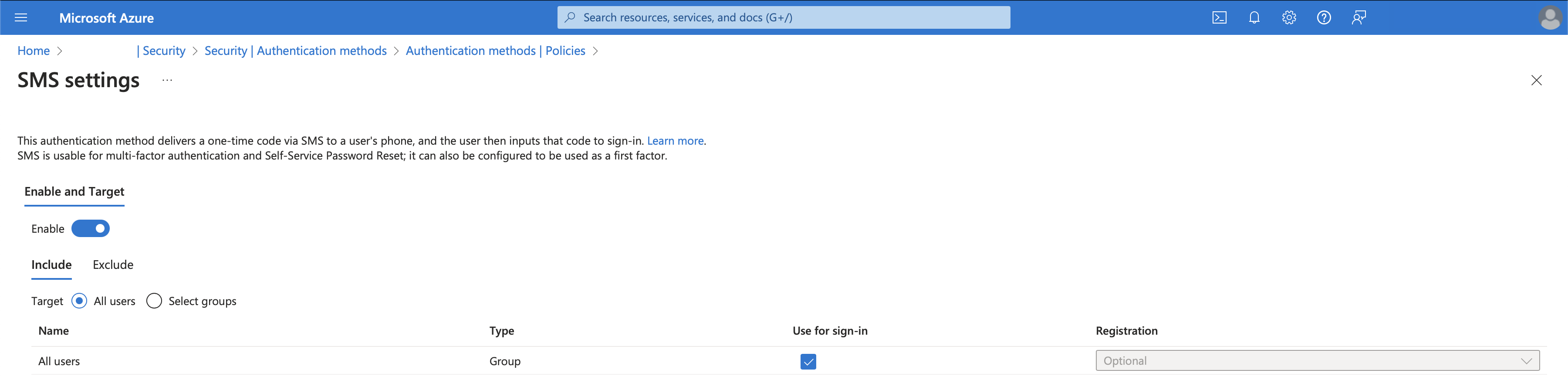Screen dimensions: 1568x380
Task: Click the Group type cell
Action: pos(505,361)
